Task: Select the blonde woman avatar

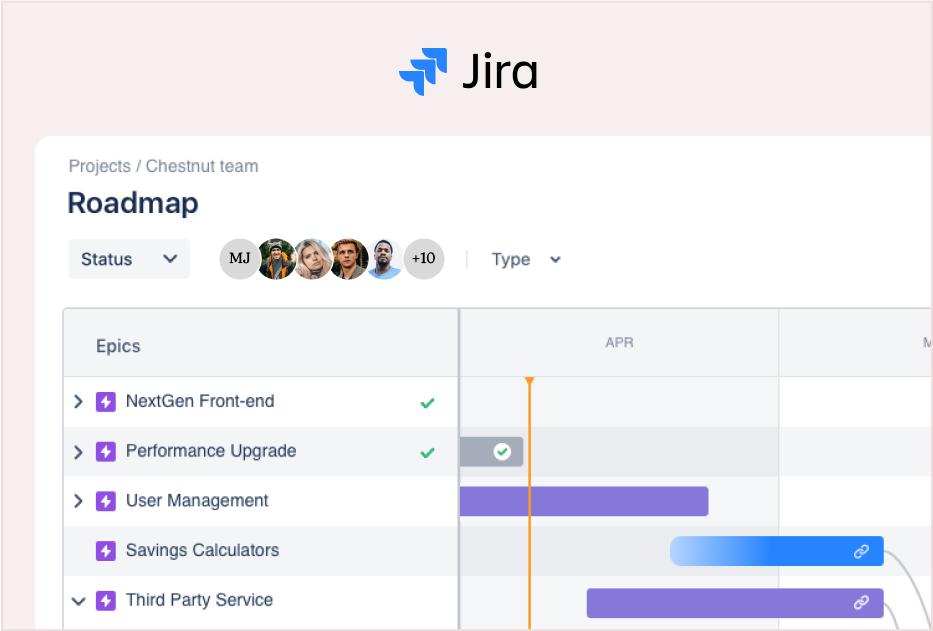Action: [x=313, y=258]
